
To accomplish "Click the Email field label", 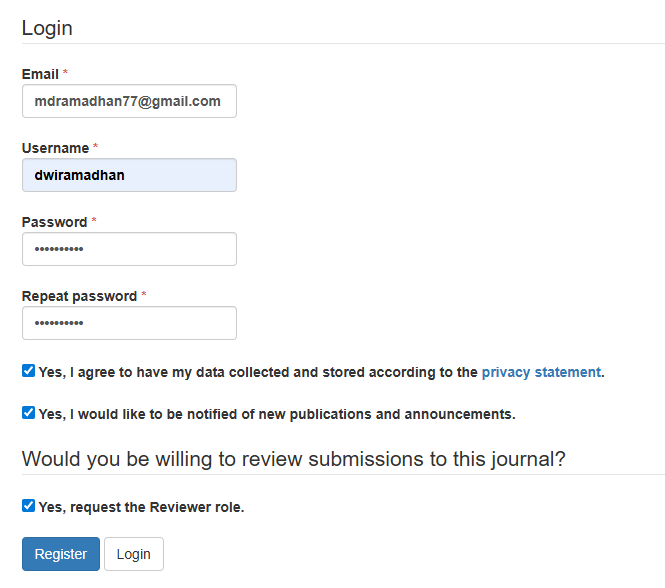I will (40, 74).
